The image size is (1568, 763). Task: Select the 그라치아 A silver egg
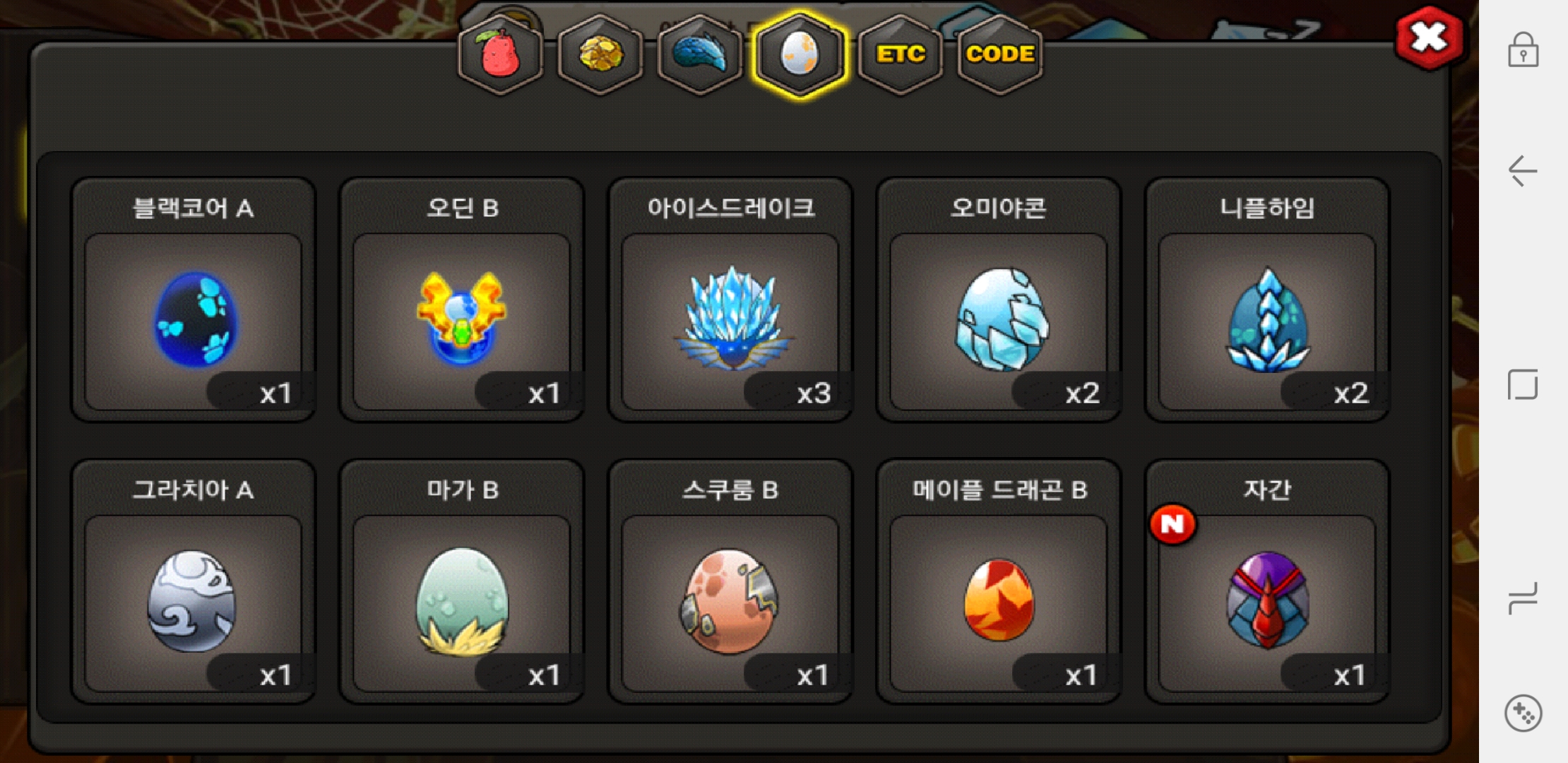tap(194, 582)
